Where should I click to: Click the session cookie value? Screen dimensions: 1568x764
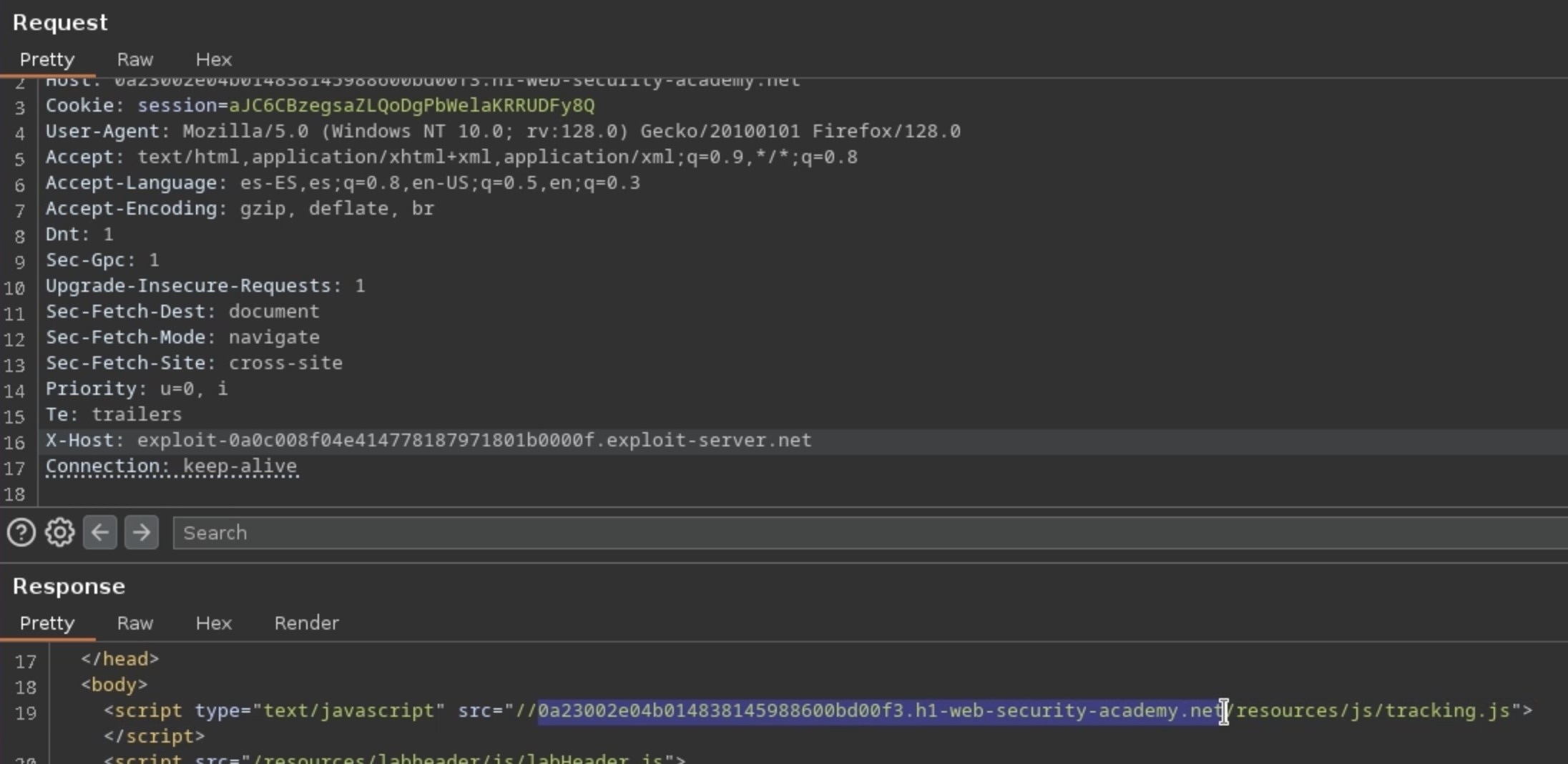point(411,106)
